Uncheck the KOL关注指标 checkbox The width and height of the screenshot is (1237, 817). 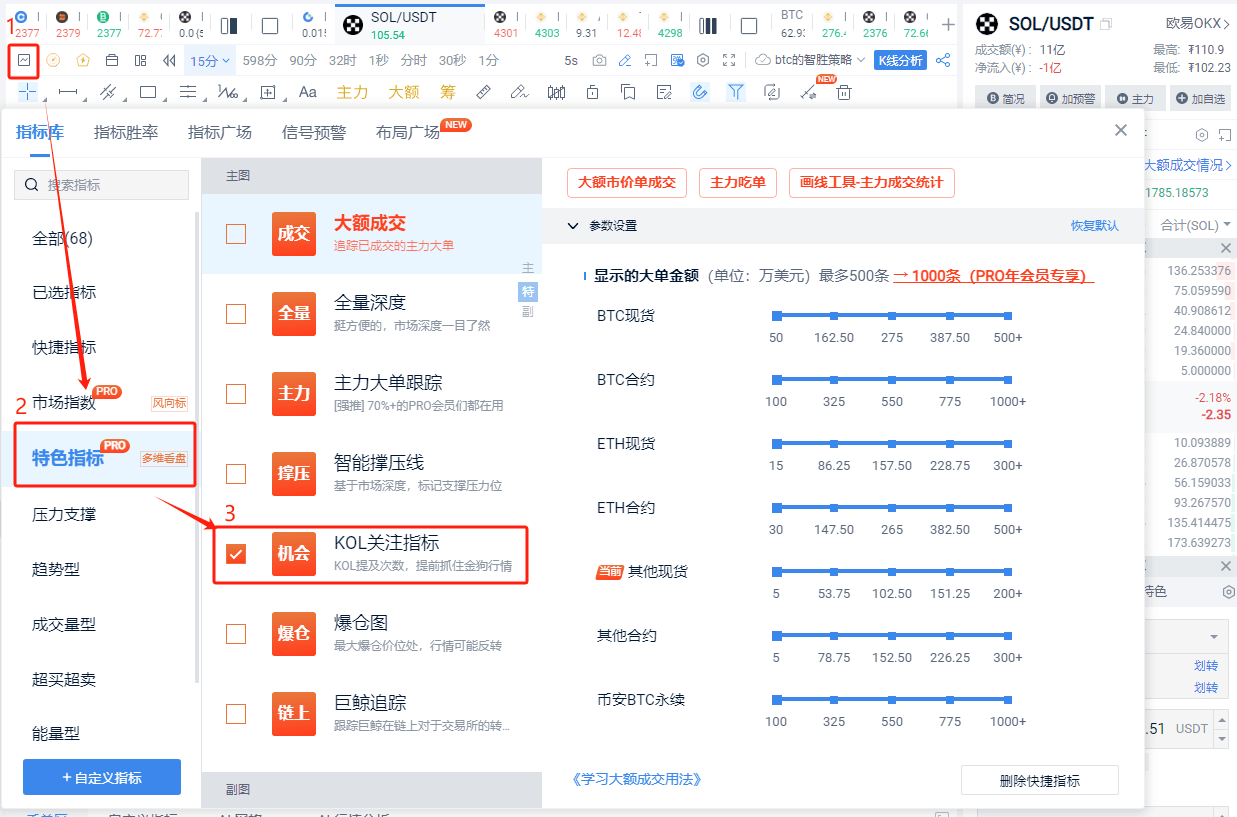pos(236,554)
